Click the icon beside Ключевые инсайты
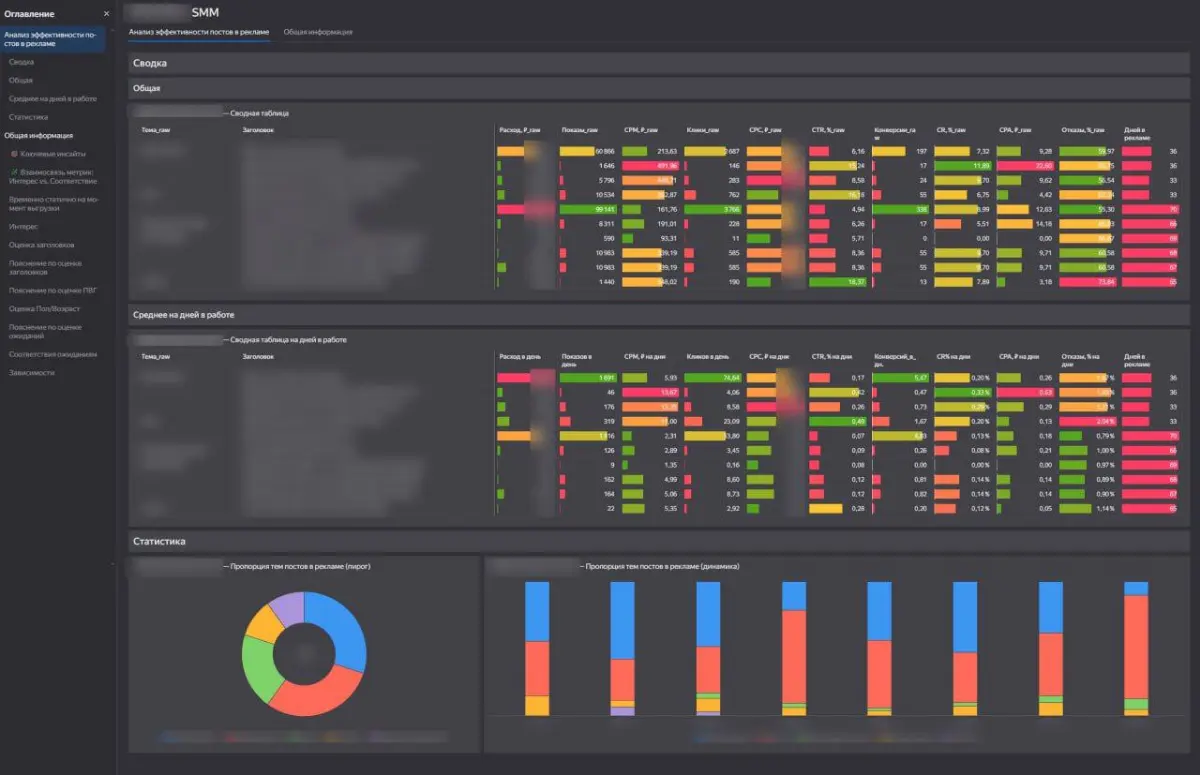This screenshot has height=775, width=1200. click(x=14, y=154)
